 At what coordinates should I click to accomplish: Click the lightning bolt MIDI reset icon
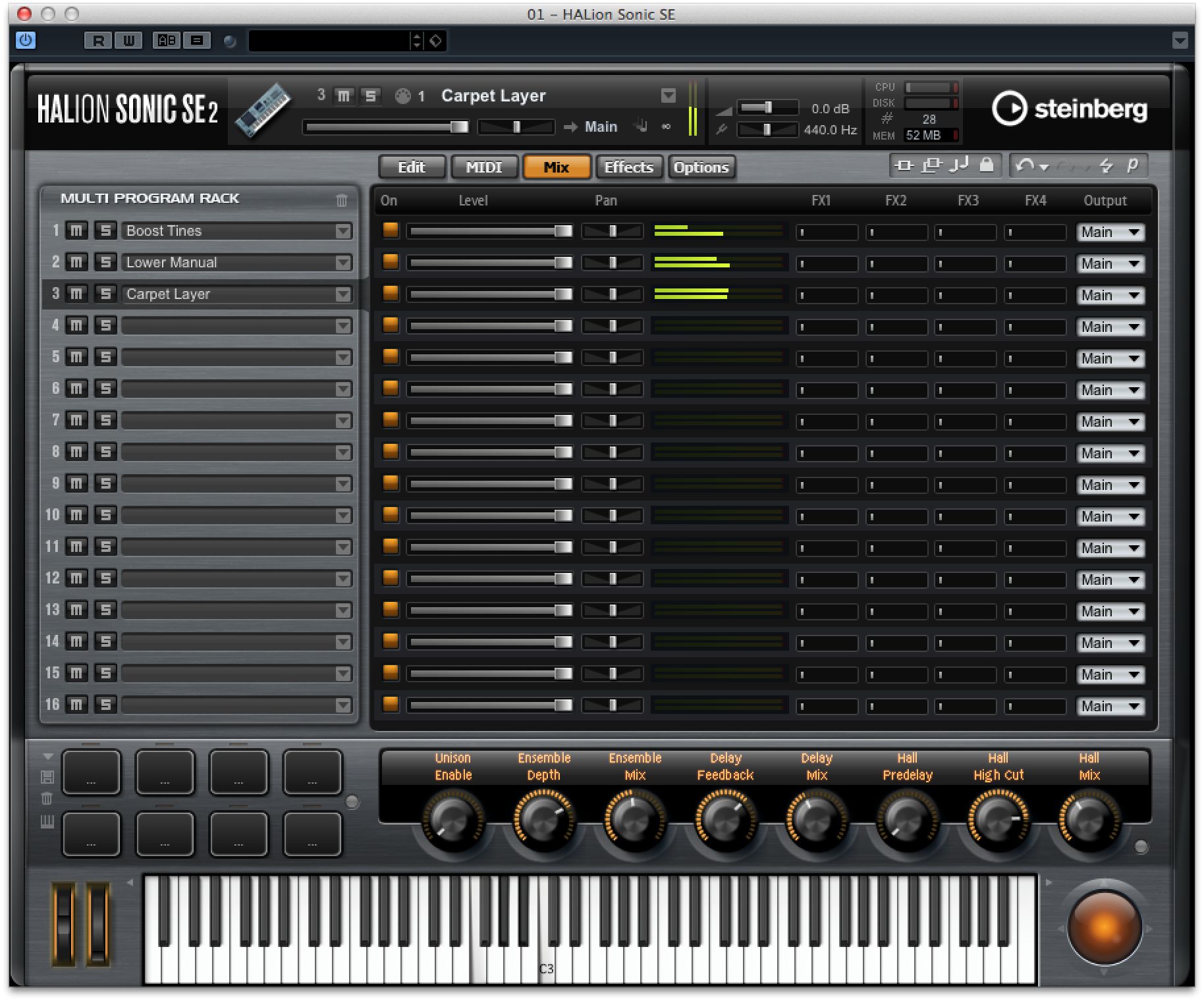1106,165
